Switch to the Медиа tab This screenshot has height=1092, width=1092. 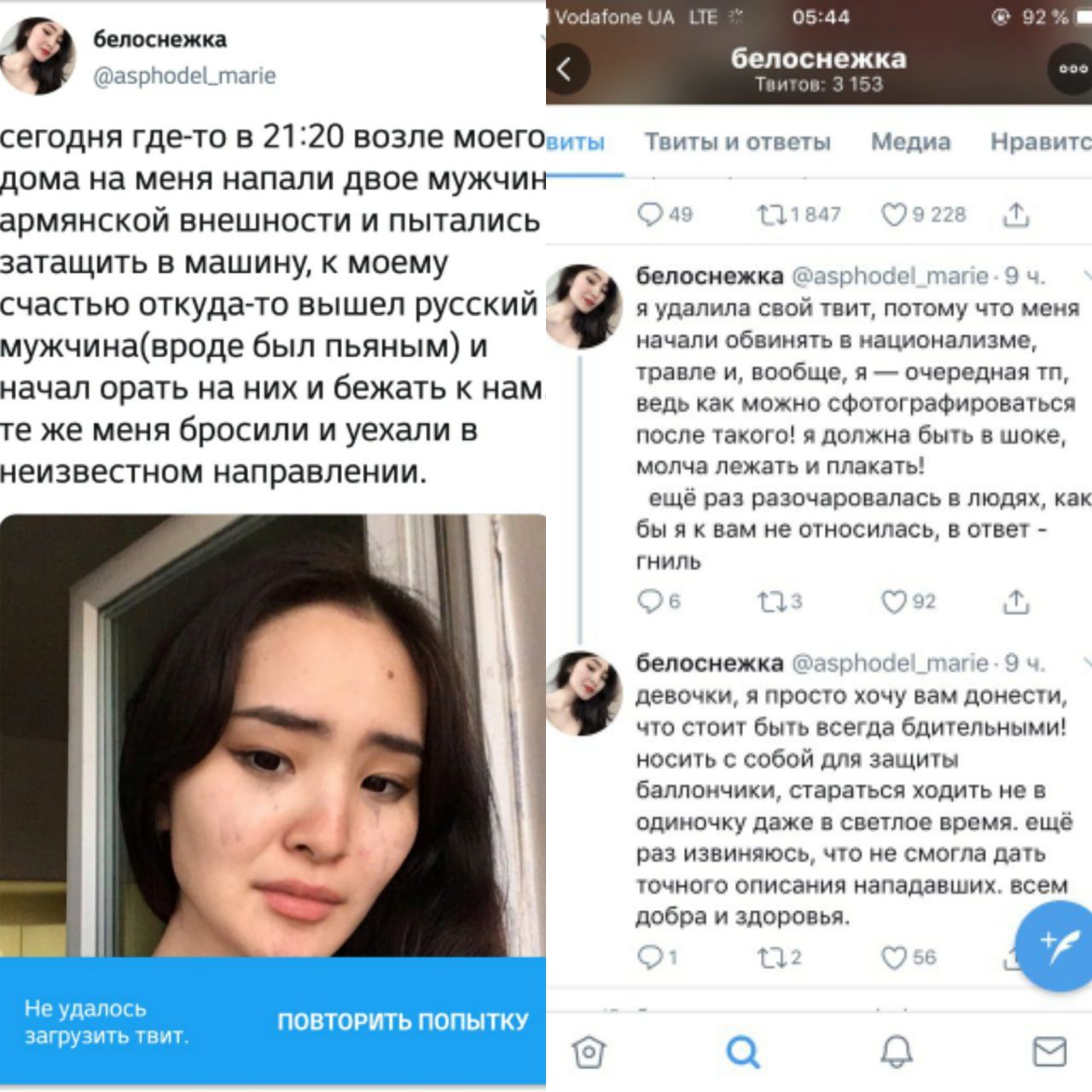coord(910,142)
